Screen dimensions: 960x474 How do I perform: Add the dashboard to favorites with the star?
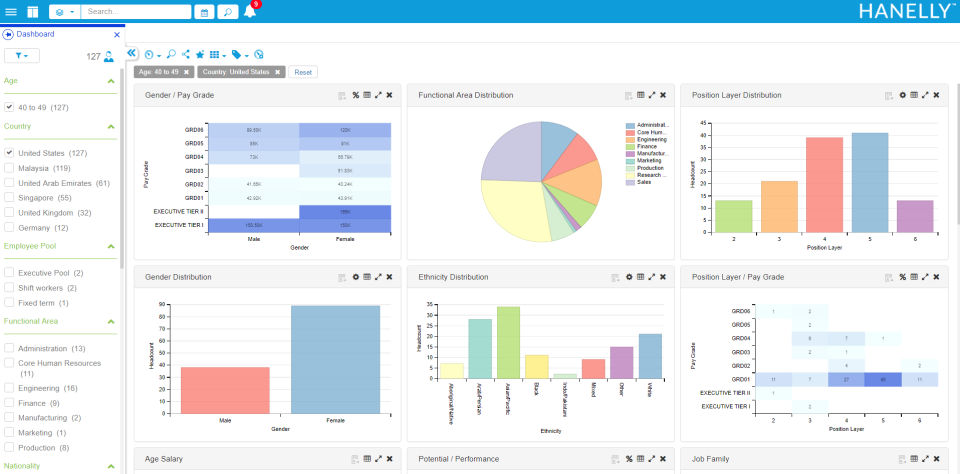[x=200, y=55]
